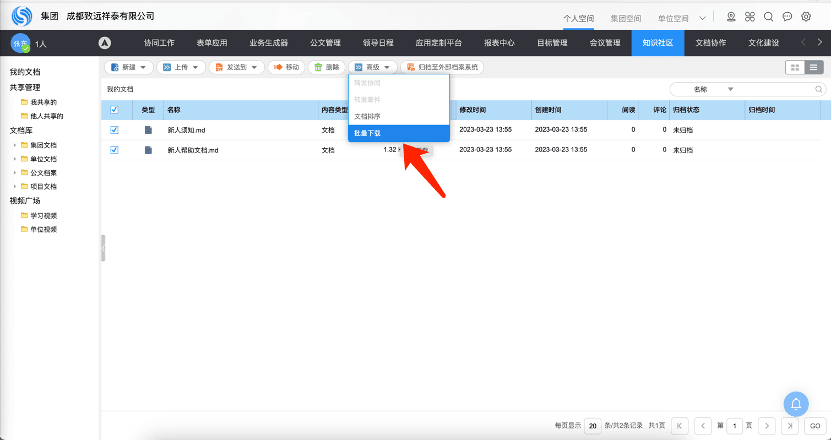Click the header search magnifier icon
The width and height of the screenshot is (832, 440).
point(768,17)
